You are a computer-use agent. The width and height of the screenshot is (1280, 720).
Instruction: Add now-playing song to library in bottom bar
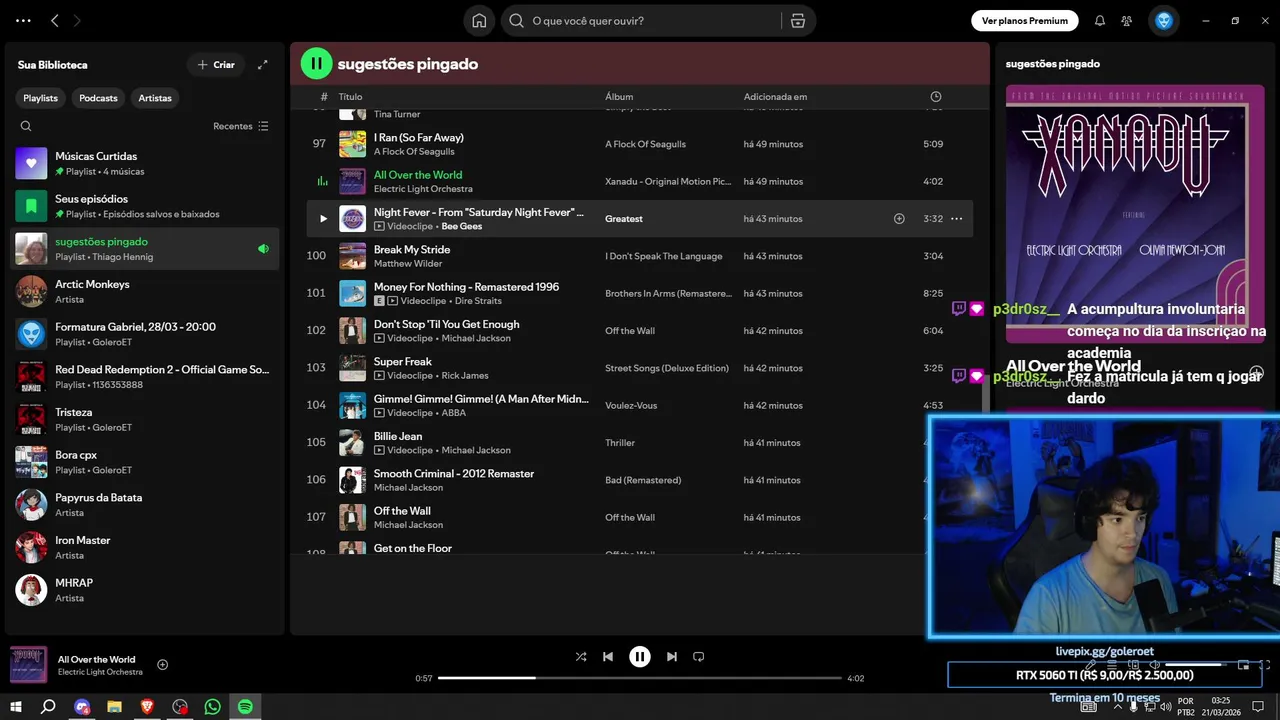coord(163,665)
